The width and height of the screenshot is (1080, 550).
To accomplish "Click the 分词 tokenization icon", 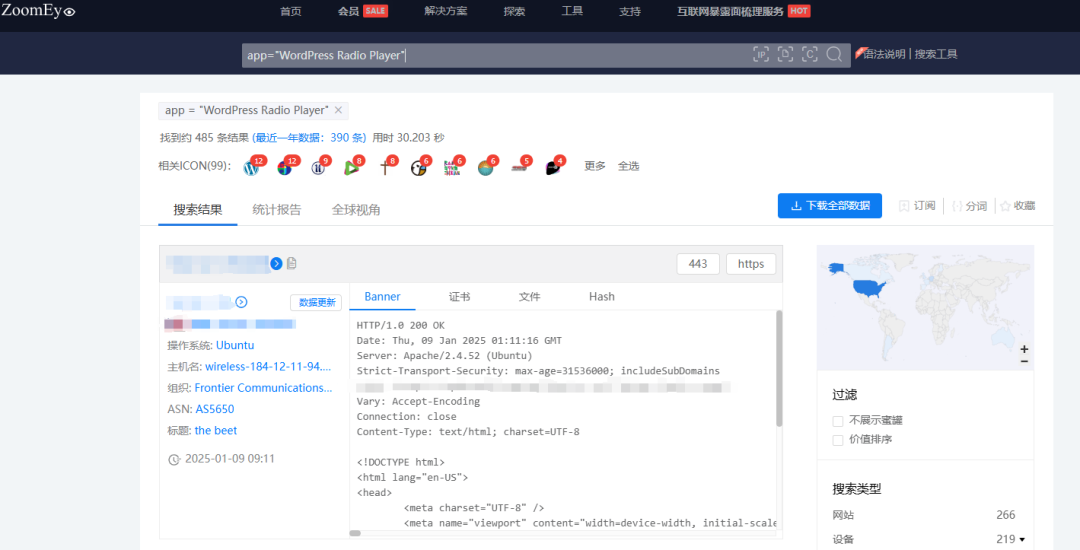I will pos(957,206).
